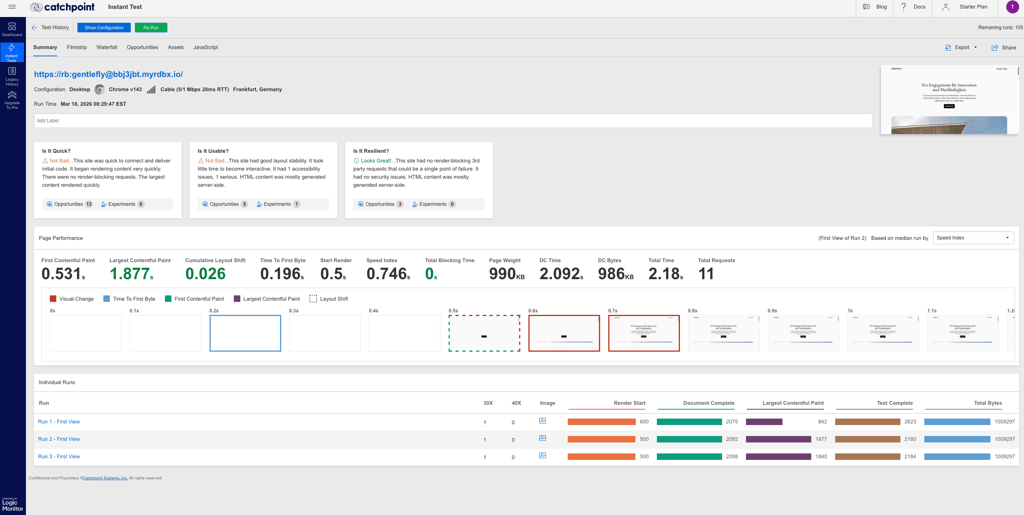Open Run 2 - First View link
The height and width of the screenshot is (515, 1024).
pyautogui.click(x=59, y=439)
